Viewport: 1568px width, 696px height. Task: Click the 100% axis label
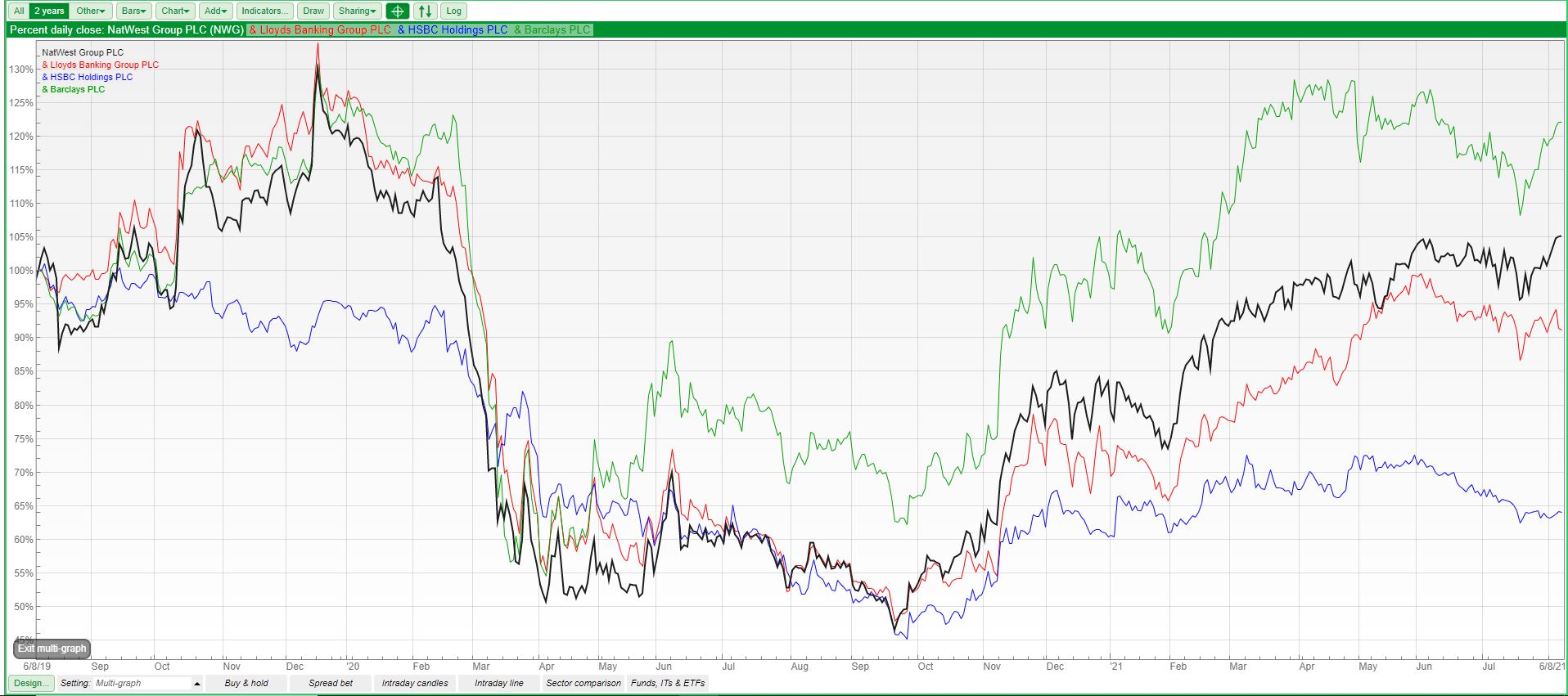click(21, 271)
